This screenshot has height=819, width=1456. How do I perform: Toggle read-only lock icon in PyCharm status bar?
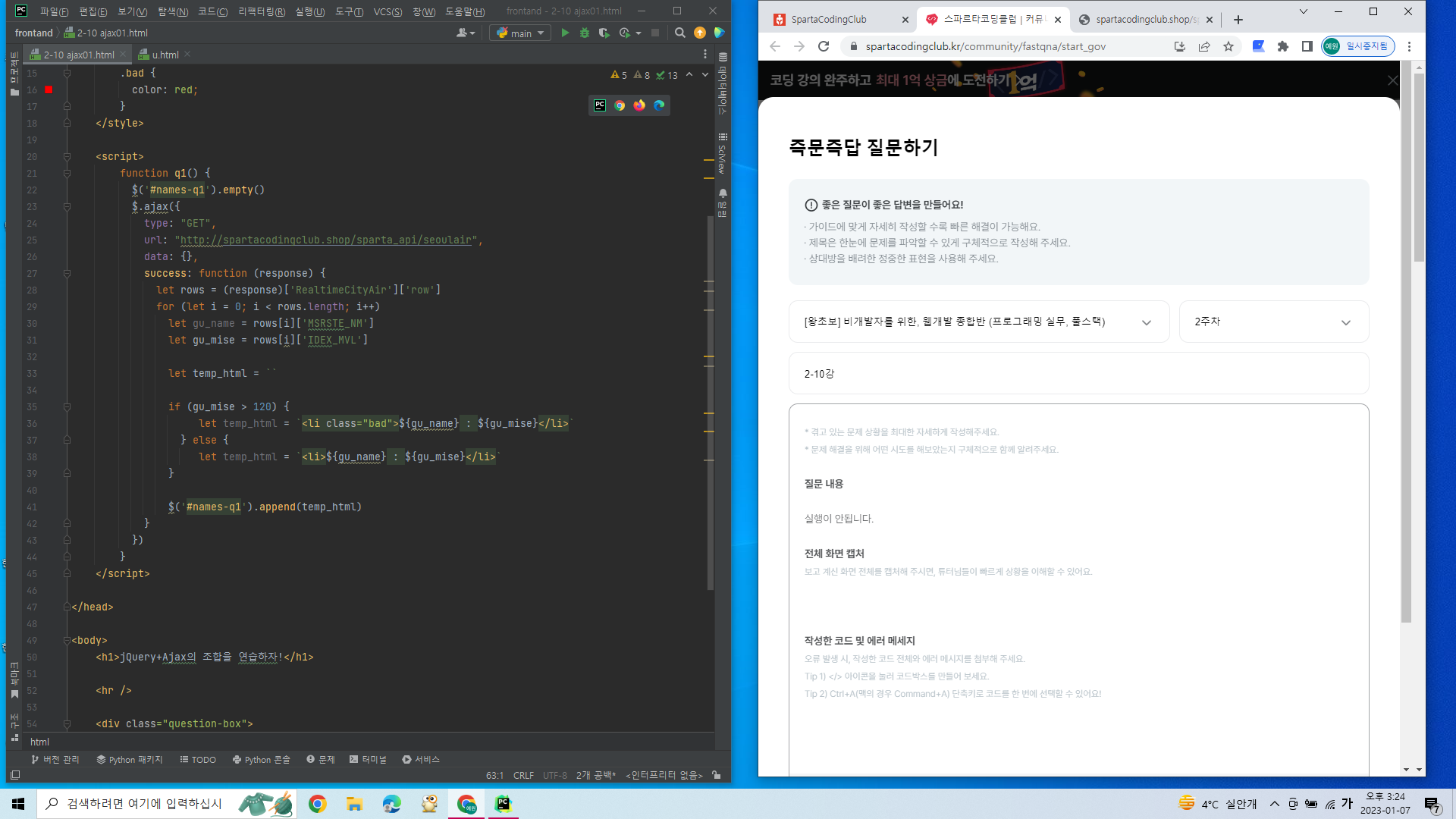(x=717, y=775)
